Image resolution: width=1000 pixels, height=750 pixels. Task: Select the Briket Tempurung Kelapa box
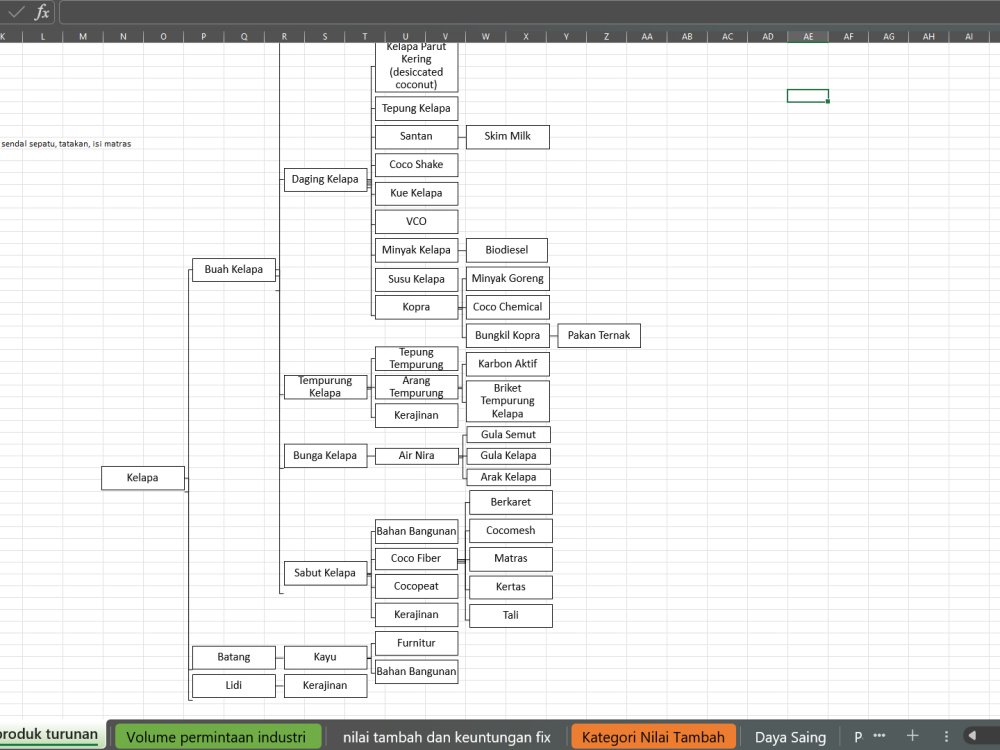[x=508, y=401]
